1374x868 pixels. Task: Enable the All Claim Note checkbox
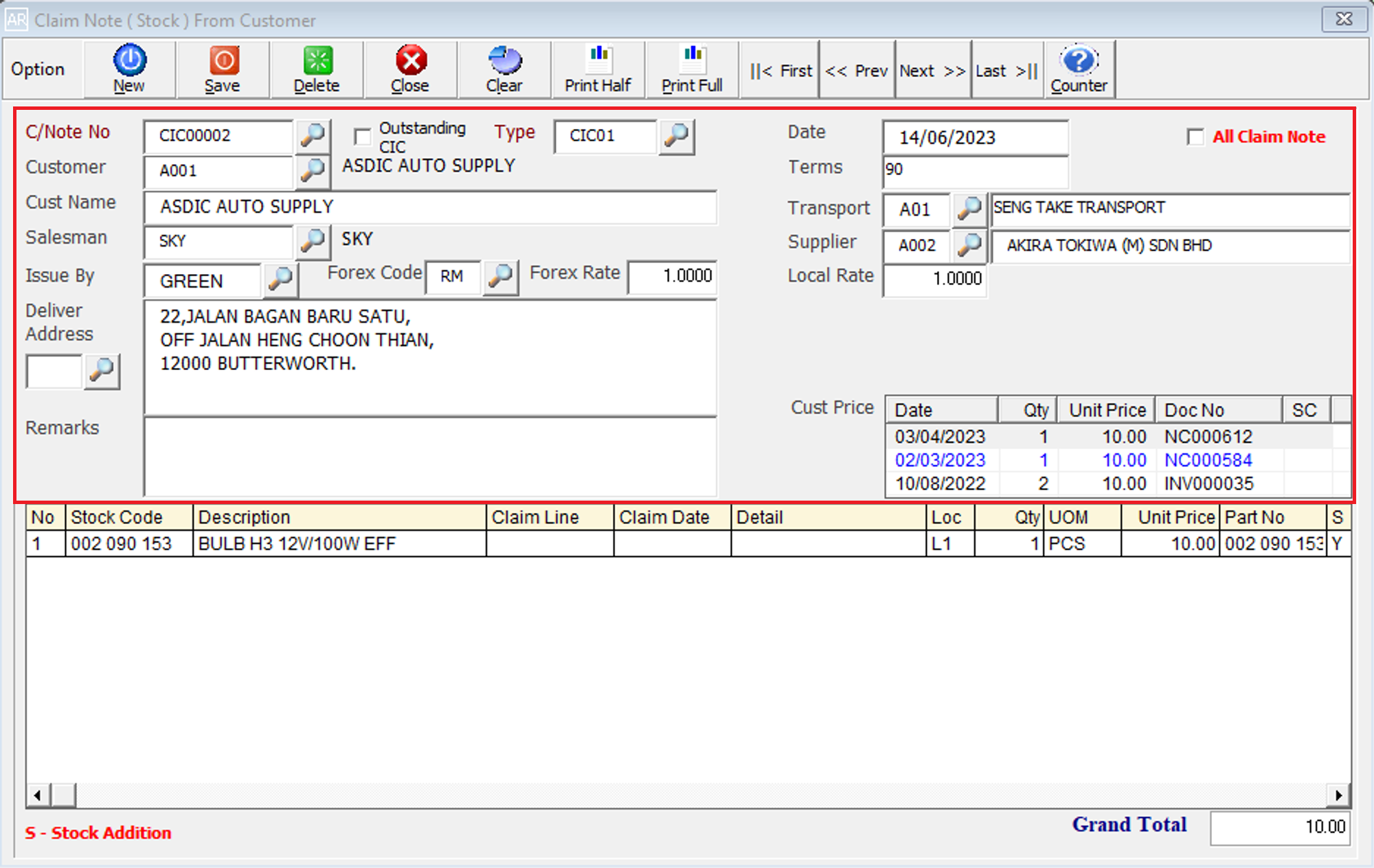1195,137
